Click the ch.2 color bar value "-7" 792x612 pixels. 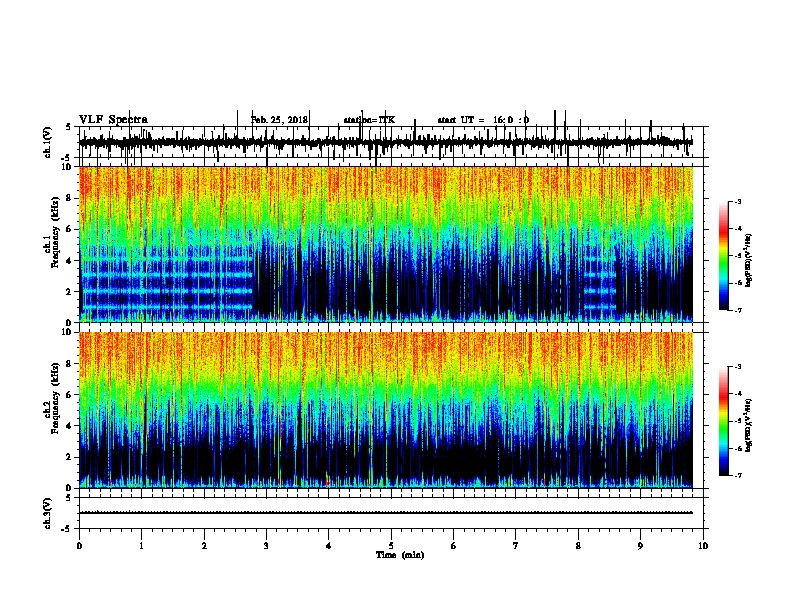point(737,475)
